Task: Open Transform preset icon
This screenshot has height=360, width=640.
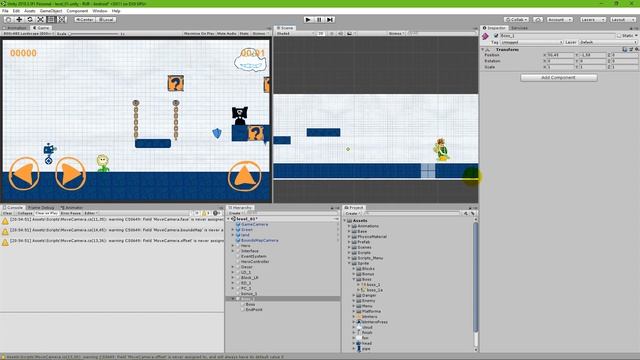Action: (631, 49)
